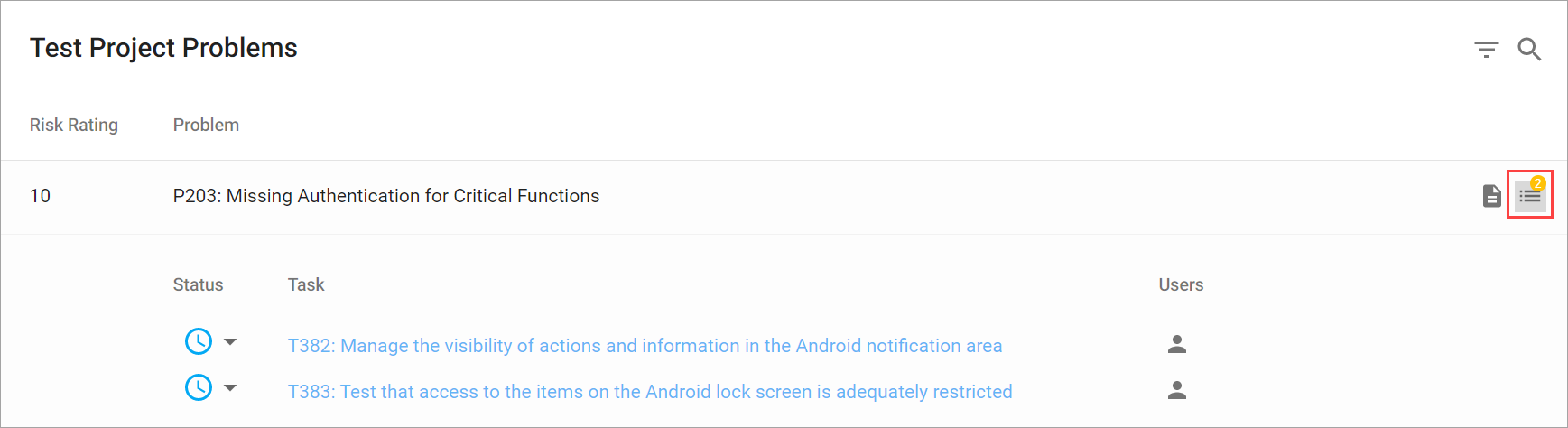Click the user icon for task T383
This screenshot has height=428, width=1568.
[x=1177, y=390]
